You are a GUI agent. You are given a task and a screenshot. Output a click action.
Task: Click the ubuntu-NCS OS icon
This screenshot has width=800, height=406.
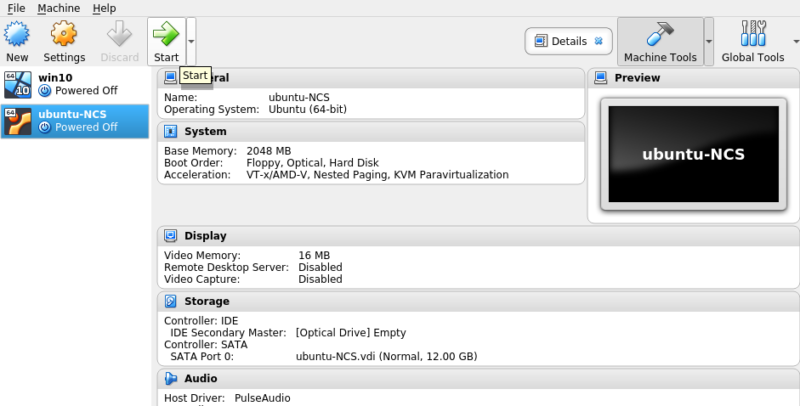coord(18,121)
